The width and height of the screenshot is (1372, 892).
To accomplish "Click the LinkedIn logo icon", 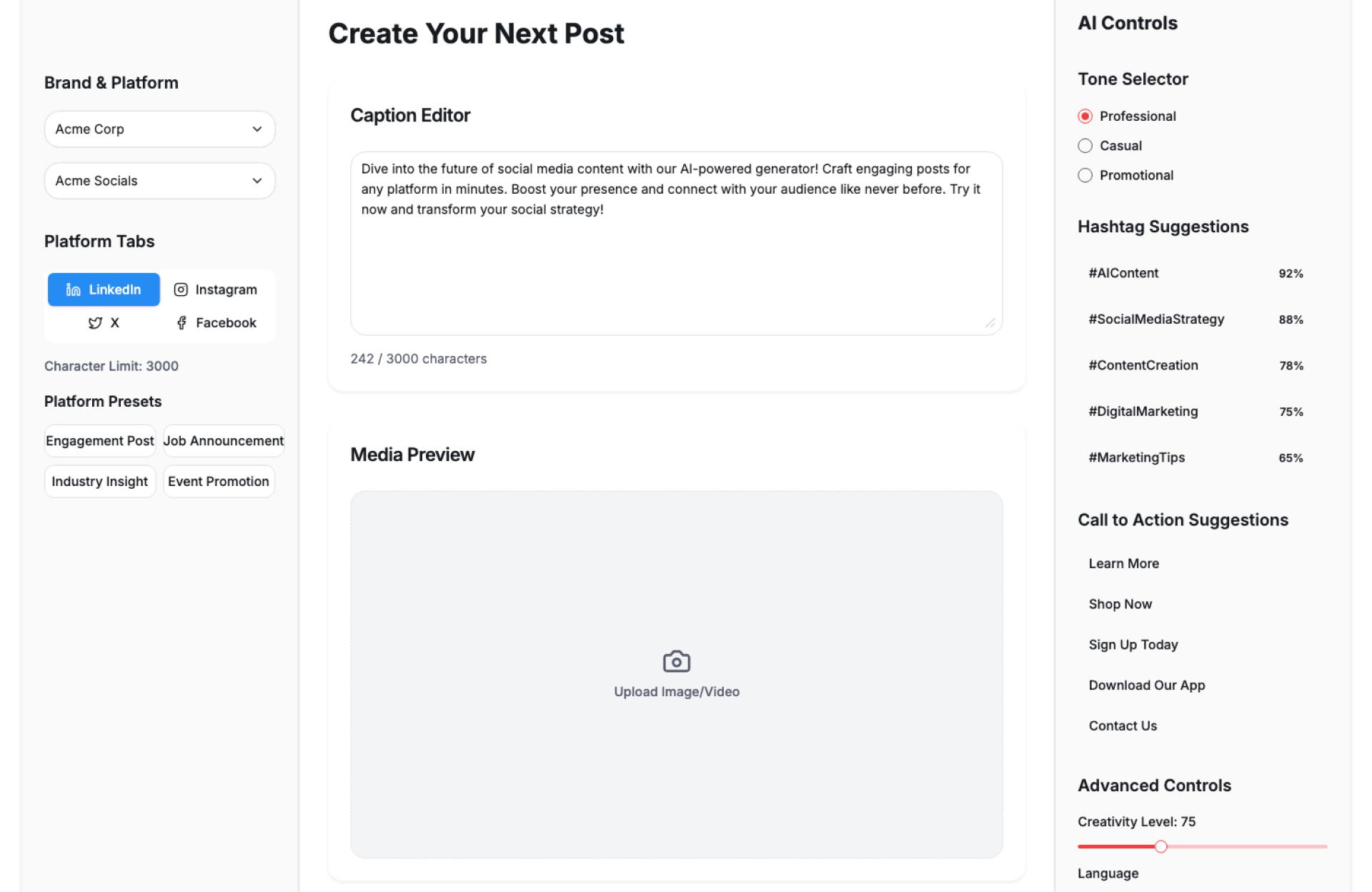I will coord(73,289).
